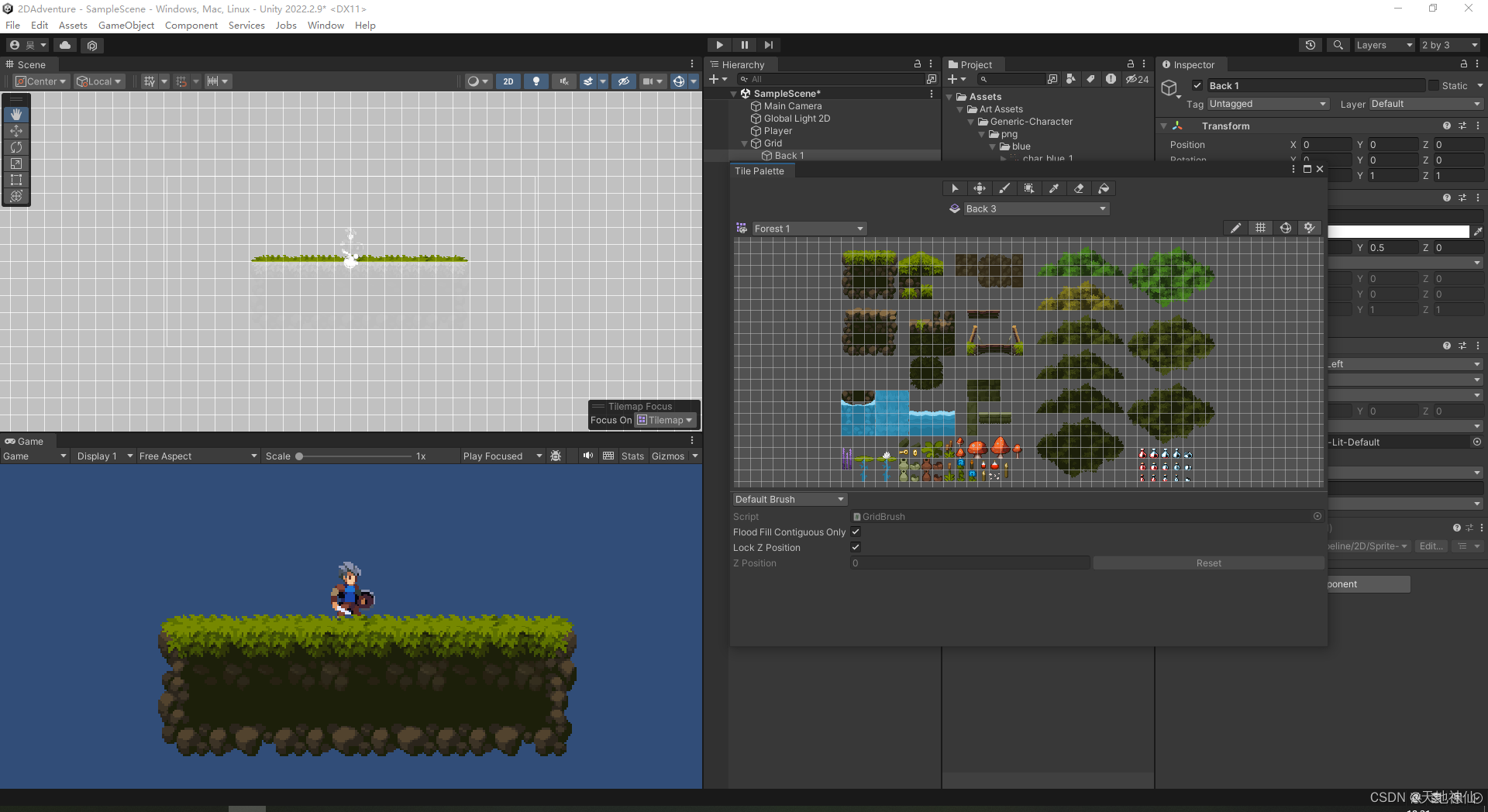Select the Rotate tool in Scene toolbar
The image size is (1488, 812).
16,147
